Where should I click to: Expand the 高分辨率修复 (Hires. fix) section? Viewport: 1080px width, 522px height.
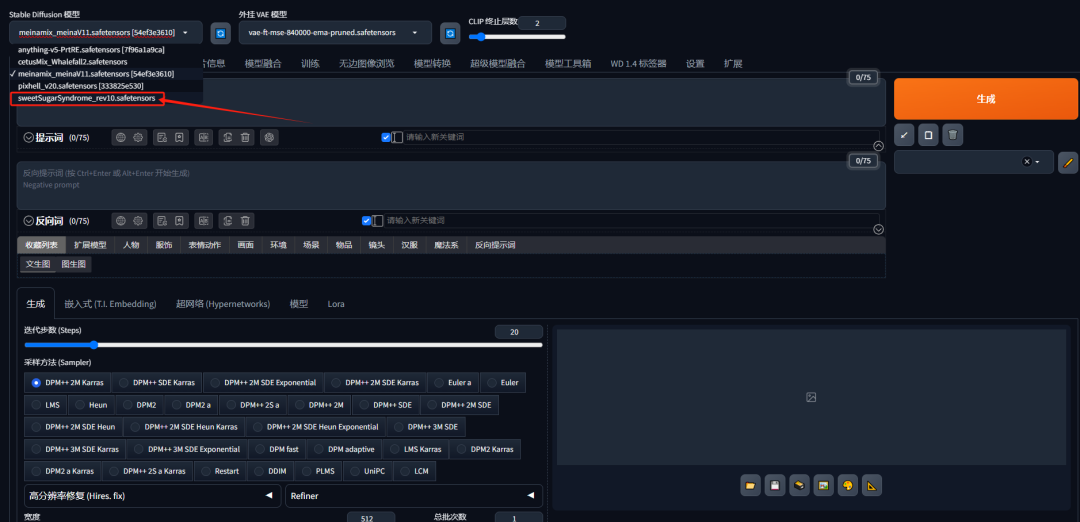(x=152, y=496)
